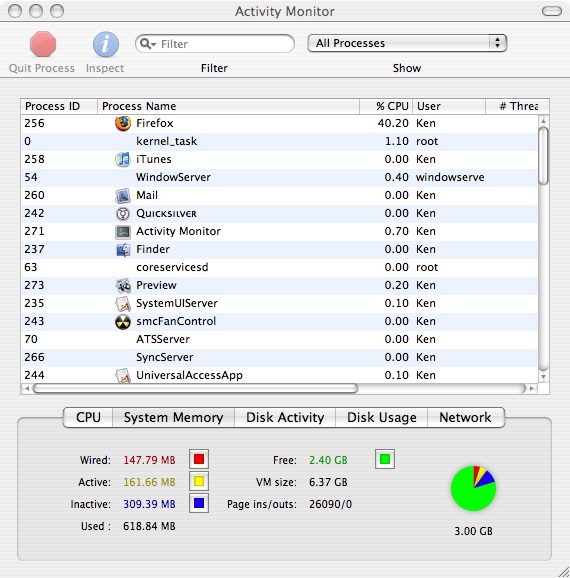
Task: Click the Free value 2.40 GB
Action: coord(328,460)
